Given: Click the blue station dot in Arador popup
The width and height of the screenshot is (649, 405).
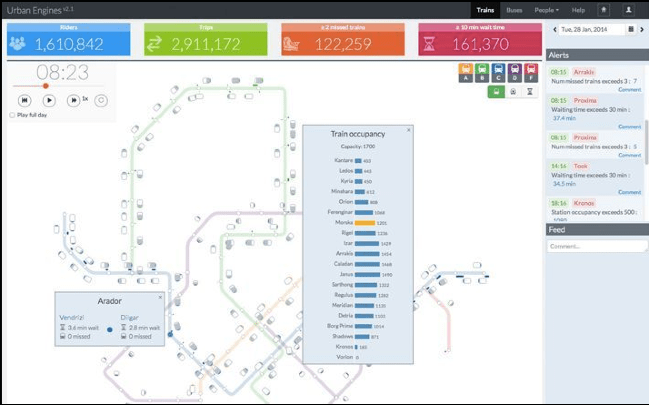Looking at the screenshot, I should point(110,330).
